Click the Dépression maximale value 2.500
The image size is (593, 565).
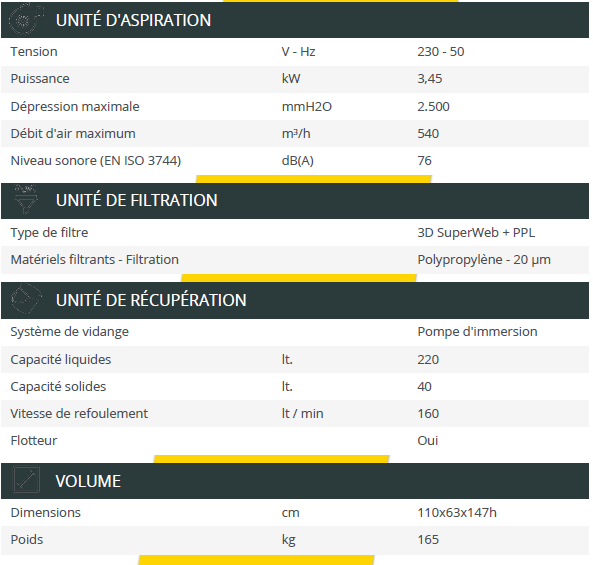433,107
